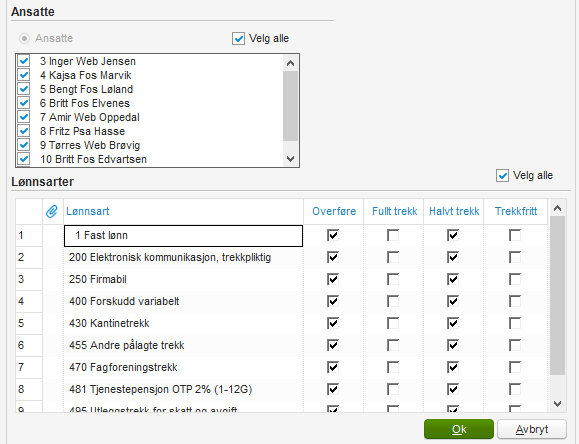Viewport: 579px width, 444px height.
Task: Click the Overføre column header
Action: point(334,211)
